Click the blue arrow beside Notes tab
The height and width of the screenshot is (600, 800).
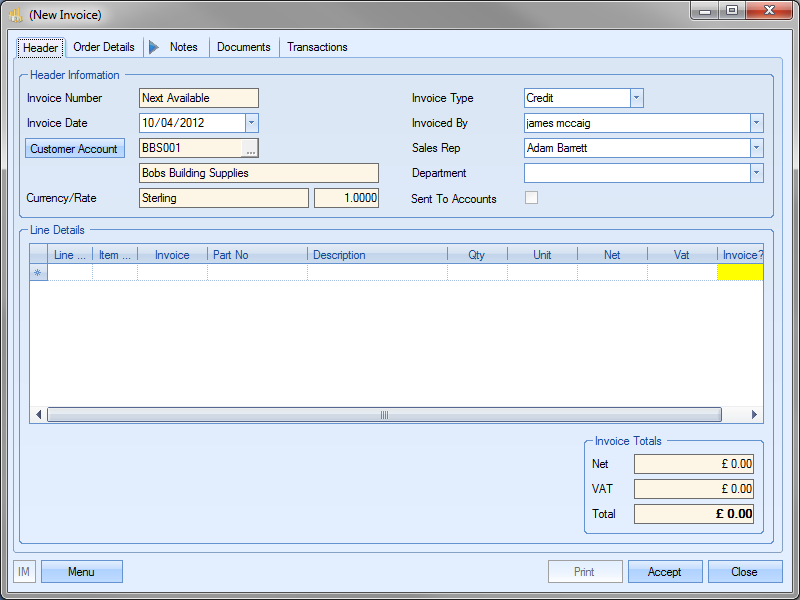pos(154,47)
